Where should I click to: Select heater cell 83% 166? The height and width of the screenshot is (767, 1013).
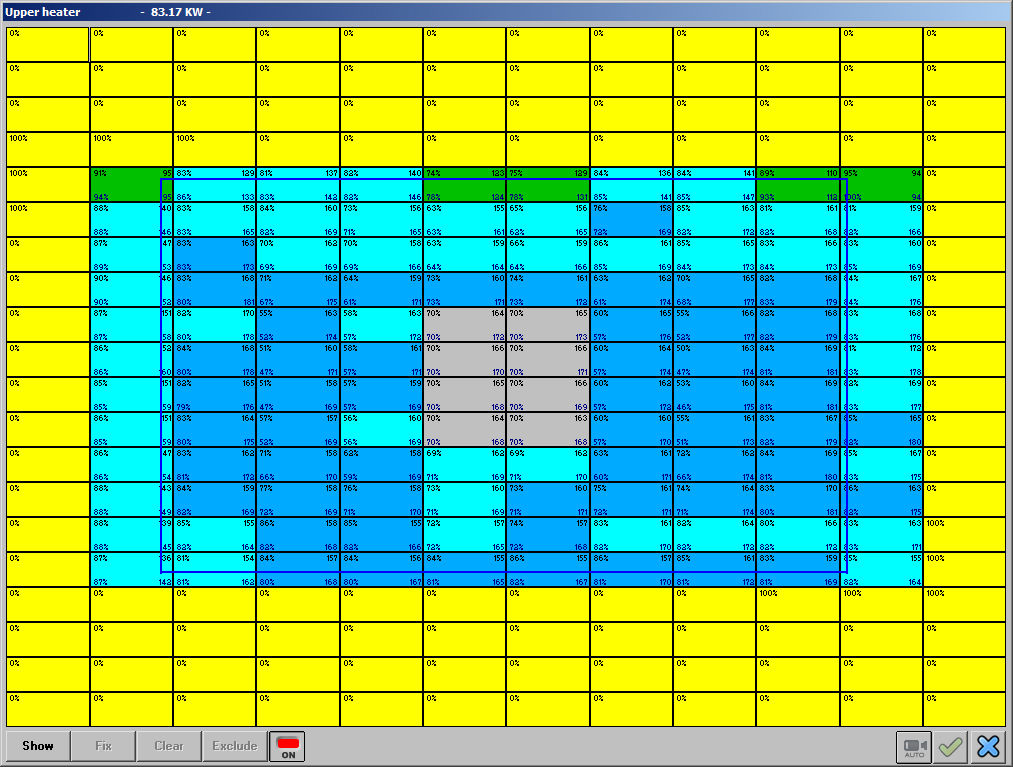798,255
